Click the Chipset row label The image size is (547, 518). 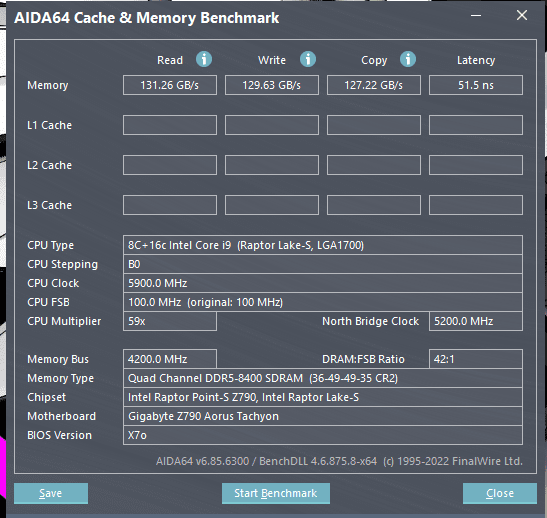coord(46,397)
